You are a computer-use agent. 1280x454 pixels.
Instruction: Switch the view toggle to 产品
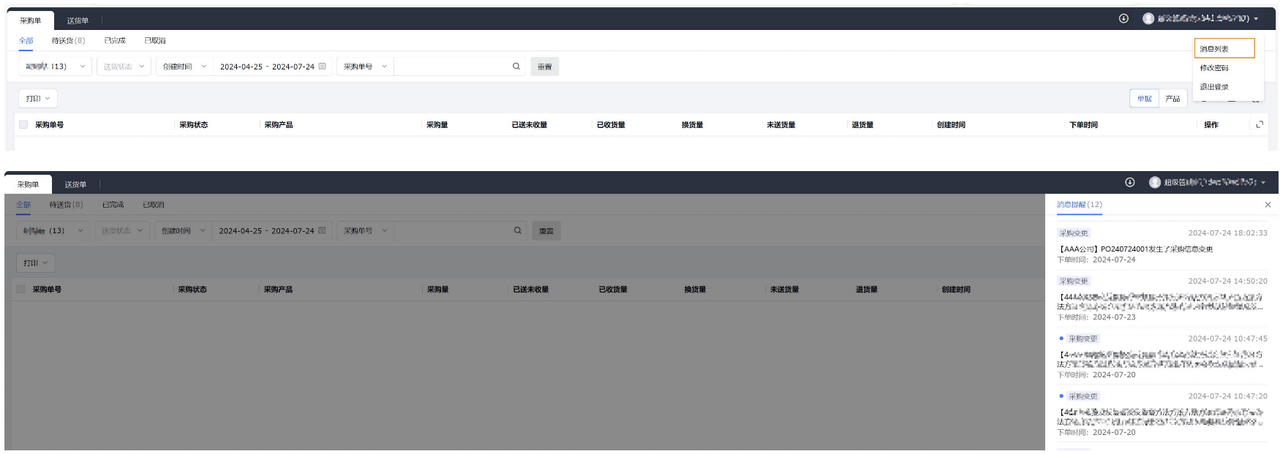pos(1172,99)
